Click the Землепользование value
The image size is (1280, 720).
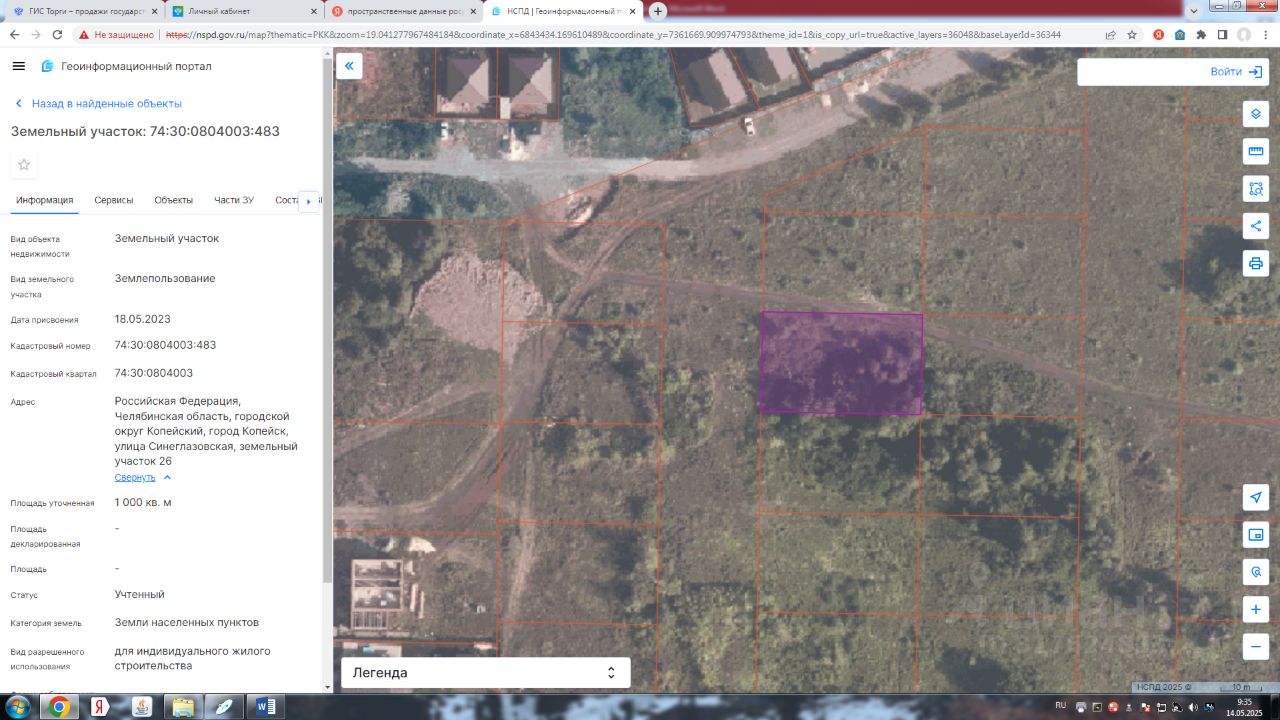click(165, 278)
